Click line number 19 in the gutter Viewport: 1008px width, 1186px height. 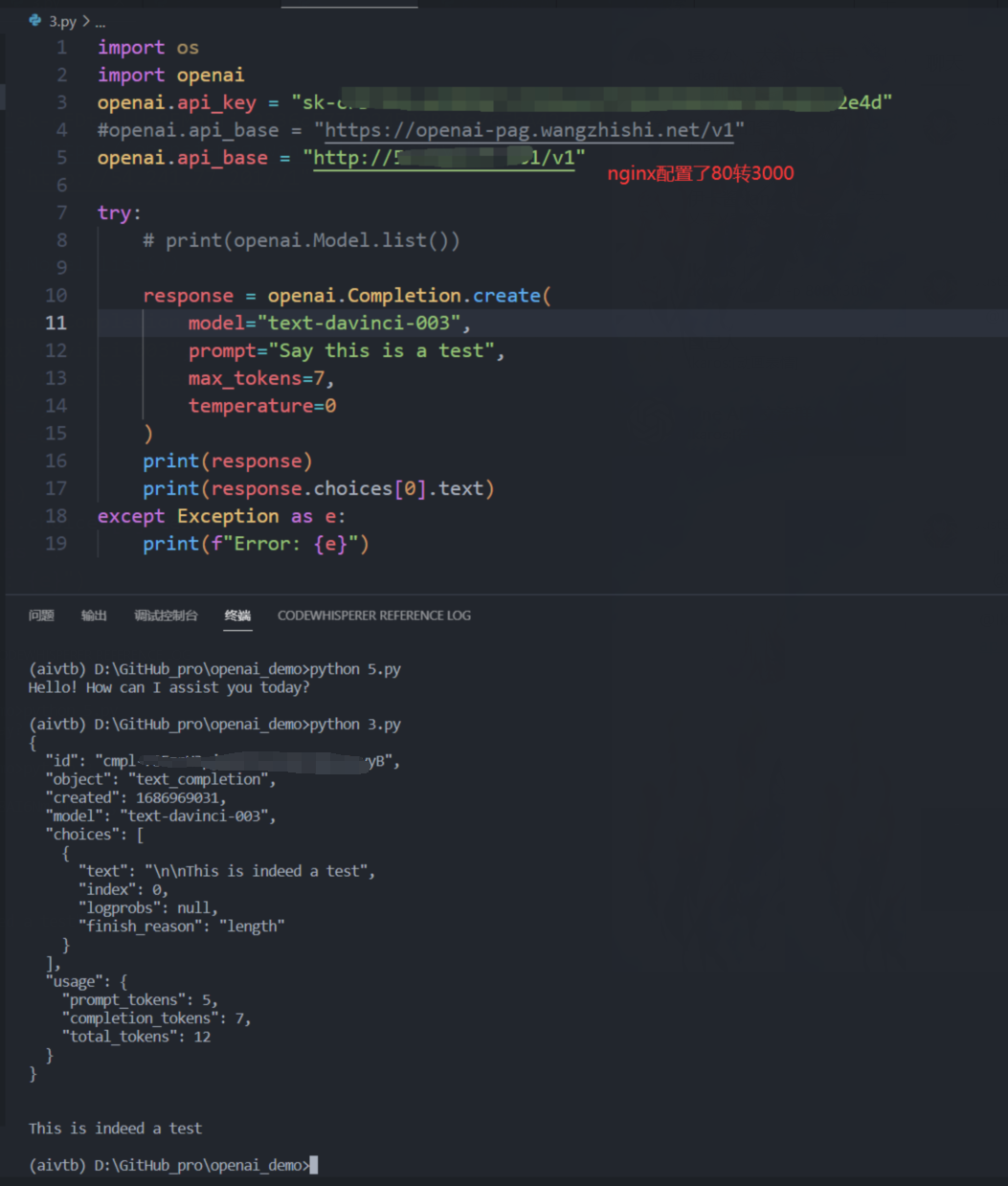[56, 543]
